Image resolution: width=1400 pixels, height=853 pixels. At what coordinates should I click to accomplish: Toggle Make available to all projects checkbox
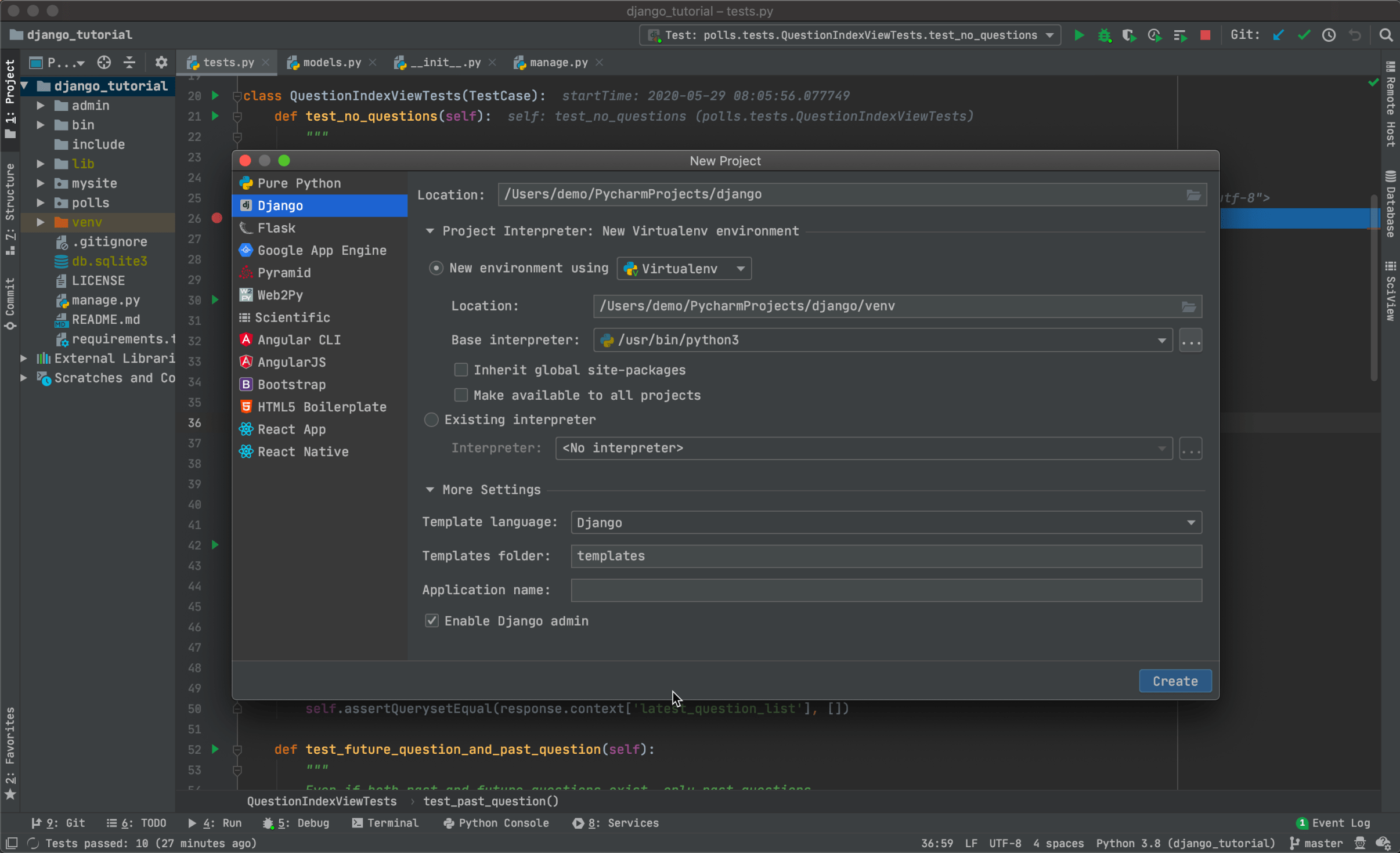461,394
